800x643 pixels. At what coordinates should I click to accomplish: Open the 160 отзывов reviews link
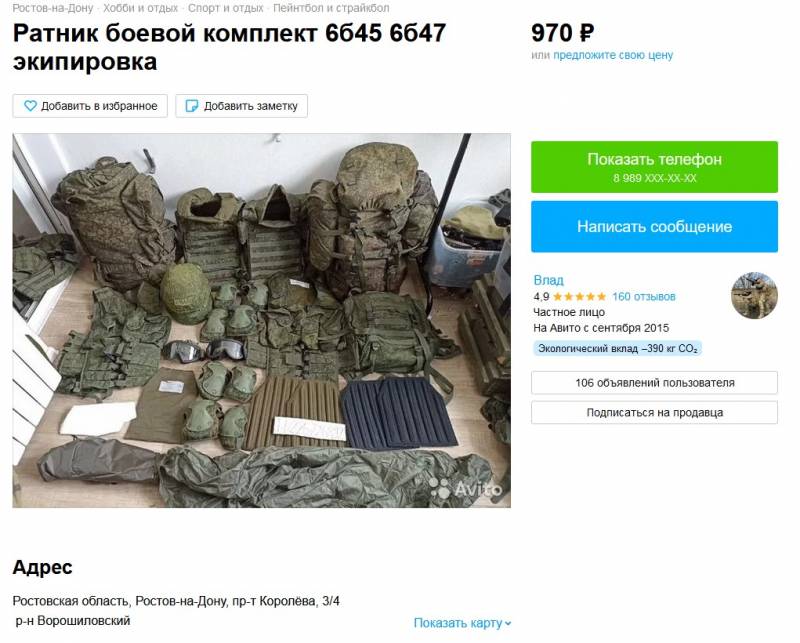[643, 296]
